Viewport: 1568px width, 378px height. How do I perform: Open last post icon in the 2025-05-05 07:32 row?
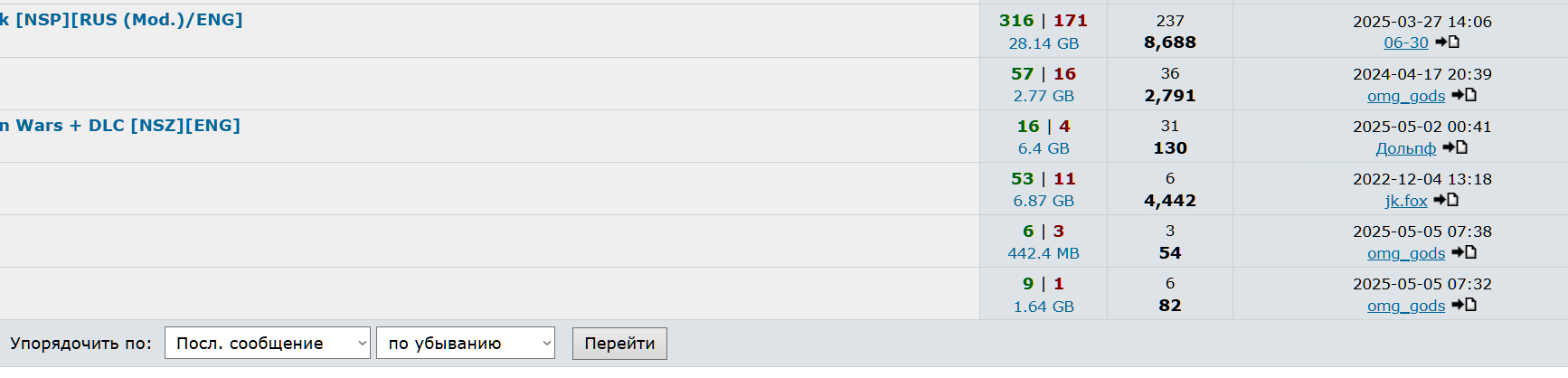[1464, 305]
